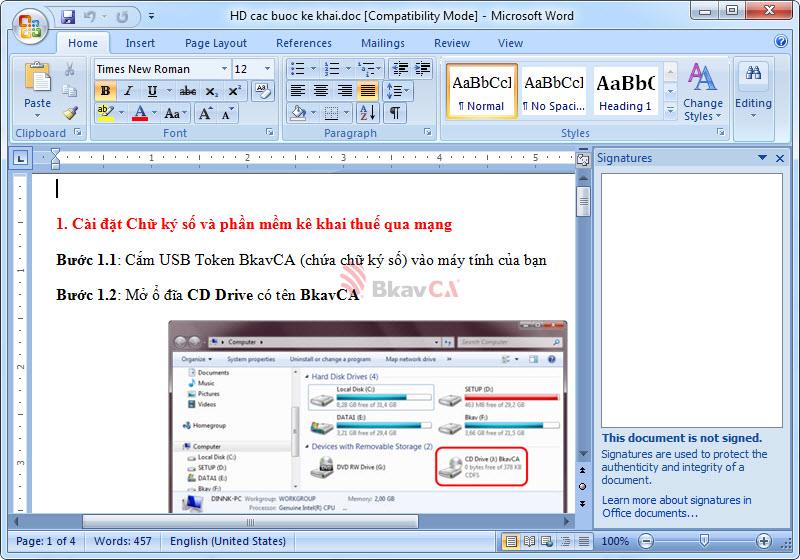Open 'Learn more about signatures' link
The height and width of the screenshot is (560, 800).
pyautogui.click(x=676, y=506)
